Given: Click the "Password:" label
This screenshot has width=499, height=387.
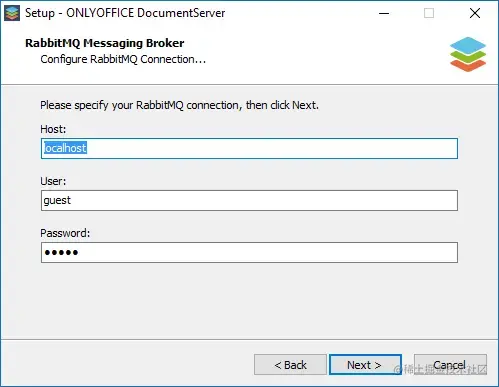Looking at the screenshot, I should pyautogui.click(x=65, y=233).
